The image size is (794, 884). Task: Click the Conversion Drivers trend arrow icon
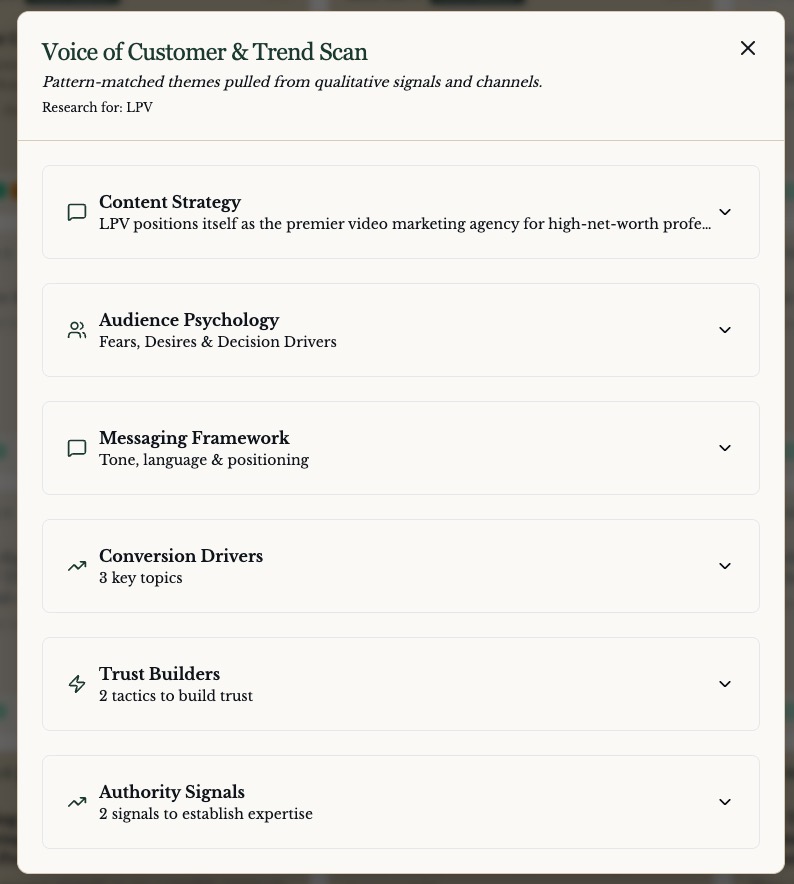77,566
